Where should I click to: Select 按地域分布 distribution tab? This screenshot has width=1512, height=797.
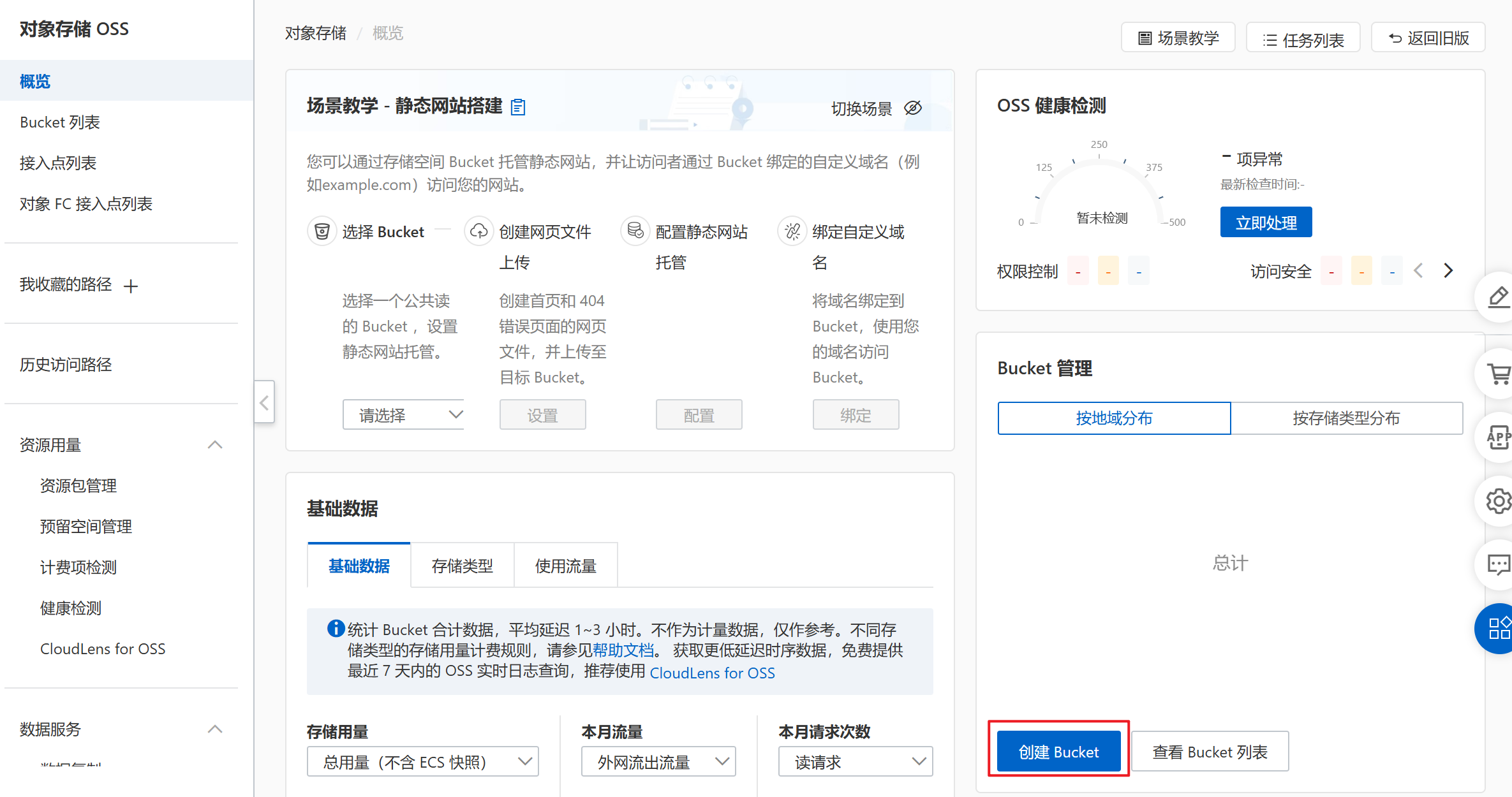[x=1114, y=418]
